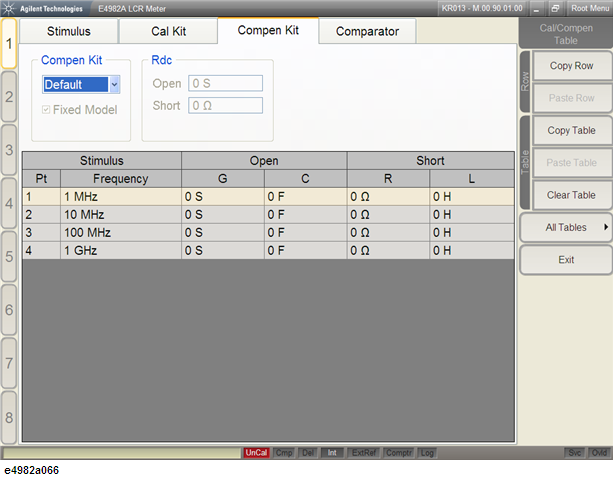Click the Cal/Compen Table menu header
Image resolution: width=613 pixels, height=478 pixels.
click(566, 34)
